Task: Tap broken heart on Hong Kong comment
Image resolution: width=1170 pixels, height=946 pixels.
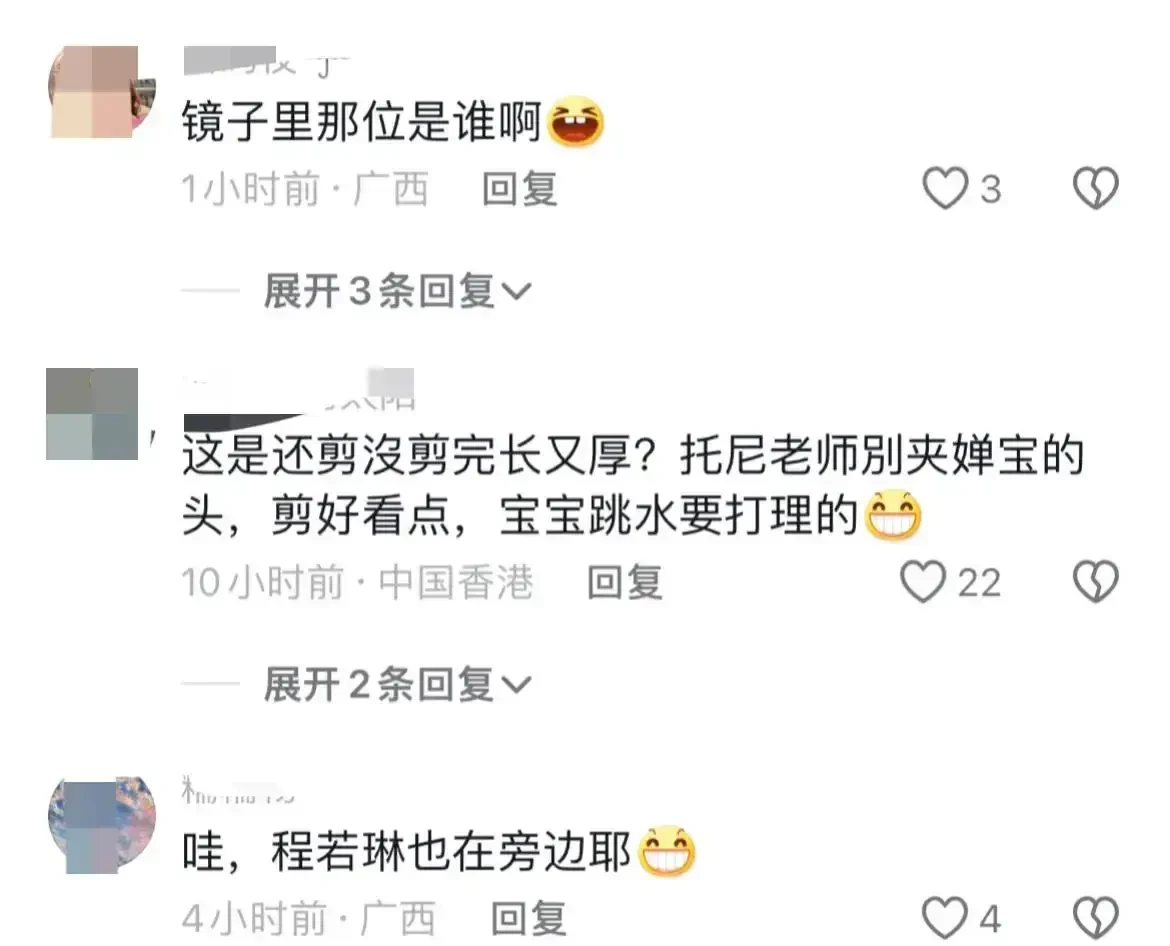Action: (x=1095, y=582)
